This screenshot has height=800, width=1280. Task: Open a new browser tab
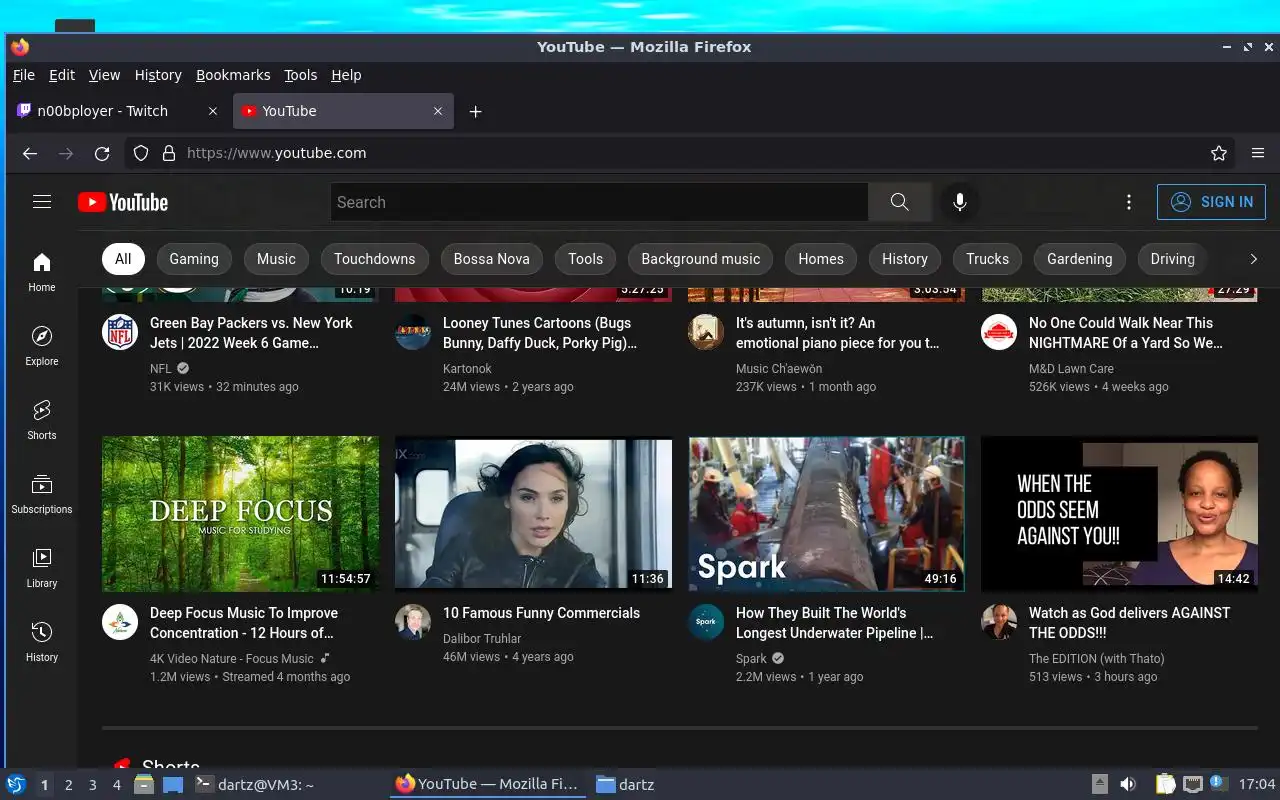point(476,111)
